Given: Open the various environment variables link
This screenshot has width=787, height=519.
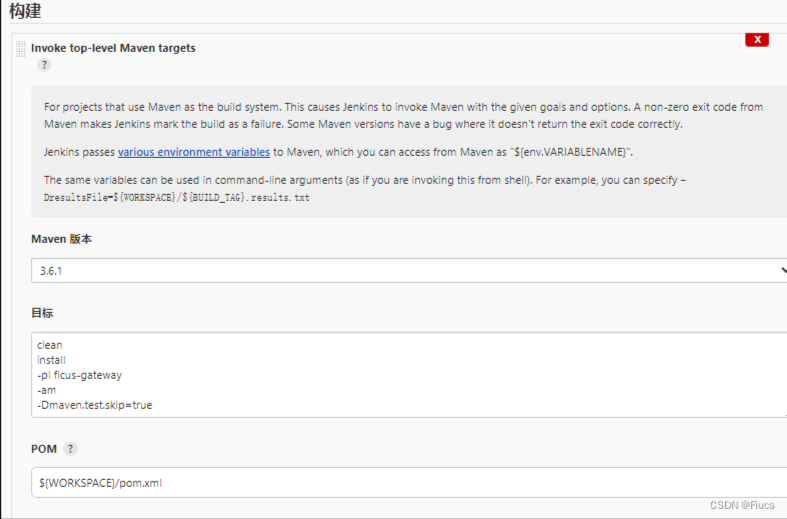Looking at the screenshot, I should pyautogui.click(x=194, y=152).
